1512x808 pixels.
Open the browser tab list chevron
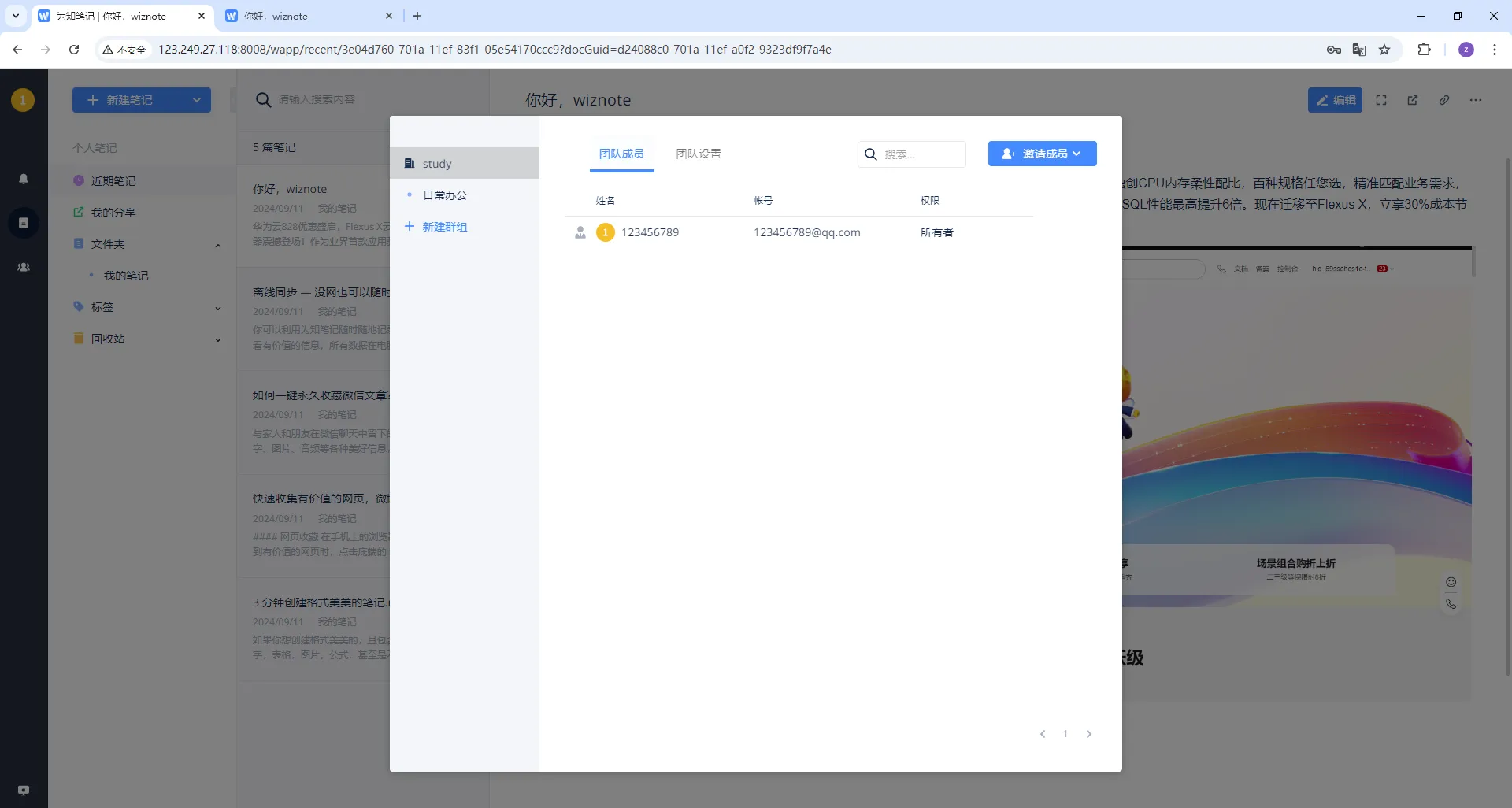tap(15, 16)
